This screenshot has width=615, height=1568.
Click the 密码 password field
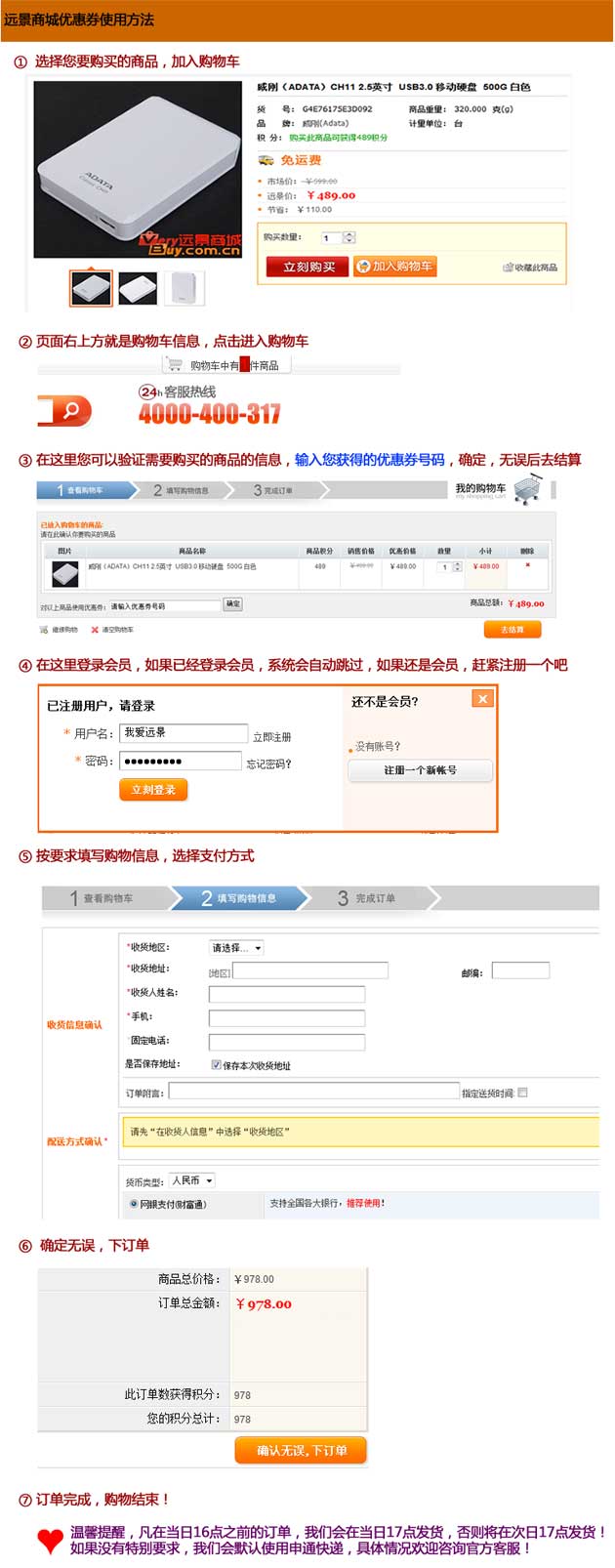pyautogui.click(x=181, y=762)
